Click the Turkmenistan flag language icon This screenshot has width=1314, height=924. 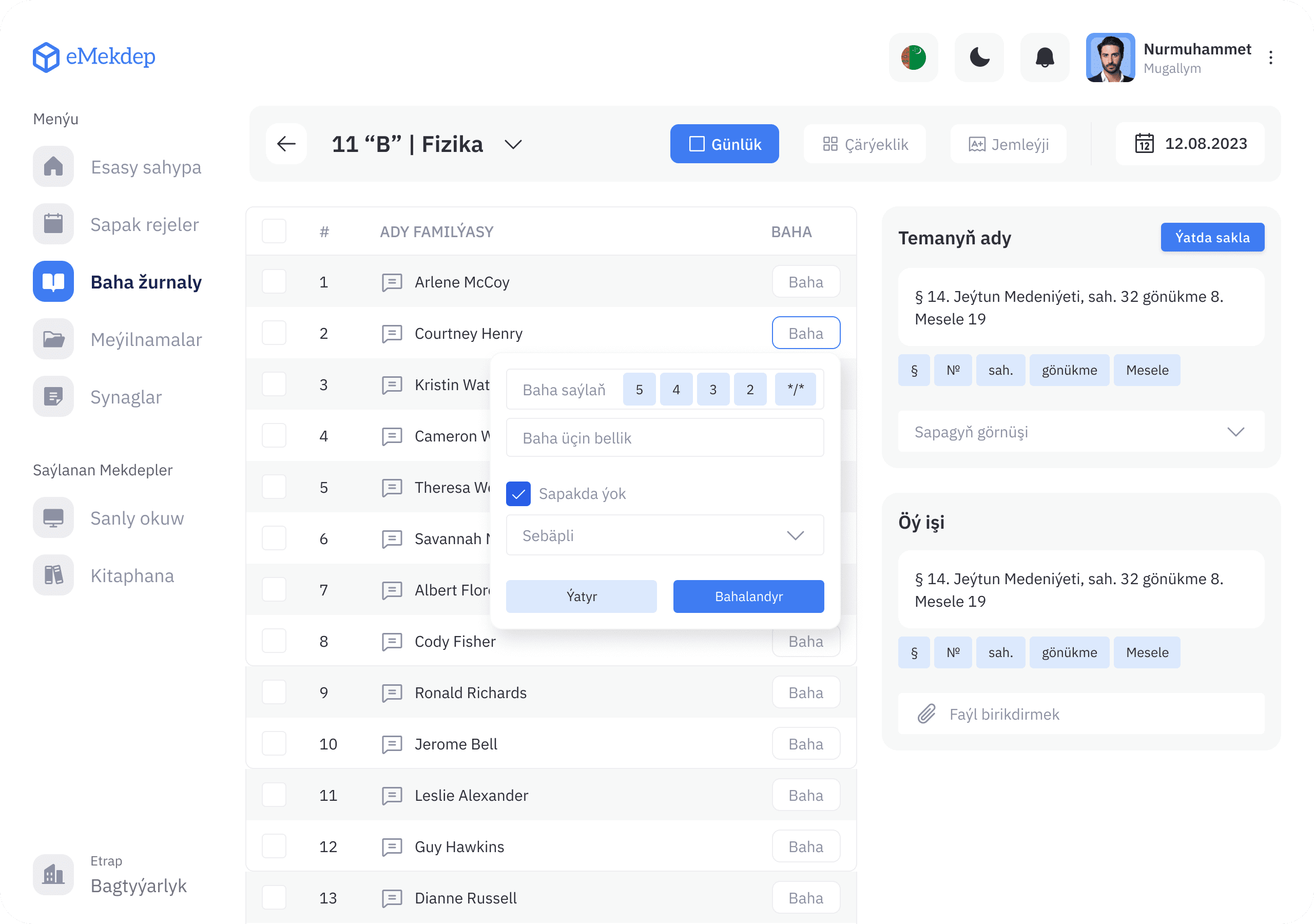(914, 57)
